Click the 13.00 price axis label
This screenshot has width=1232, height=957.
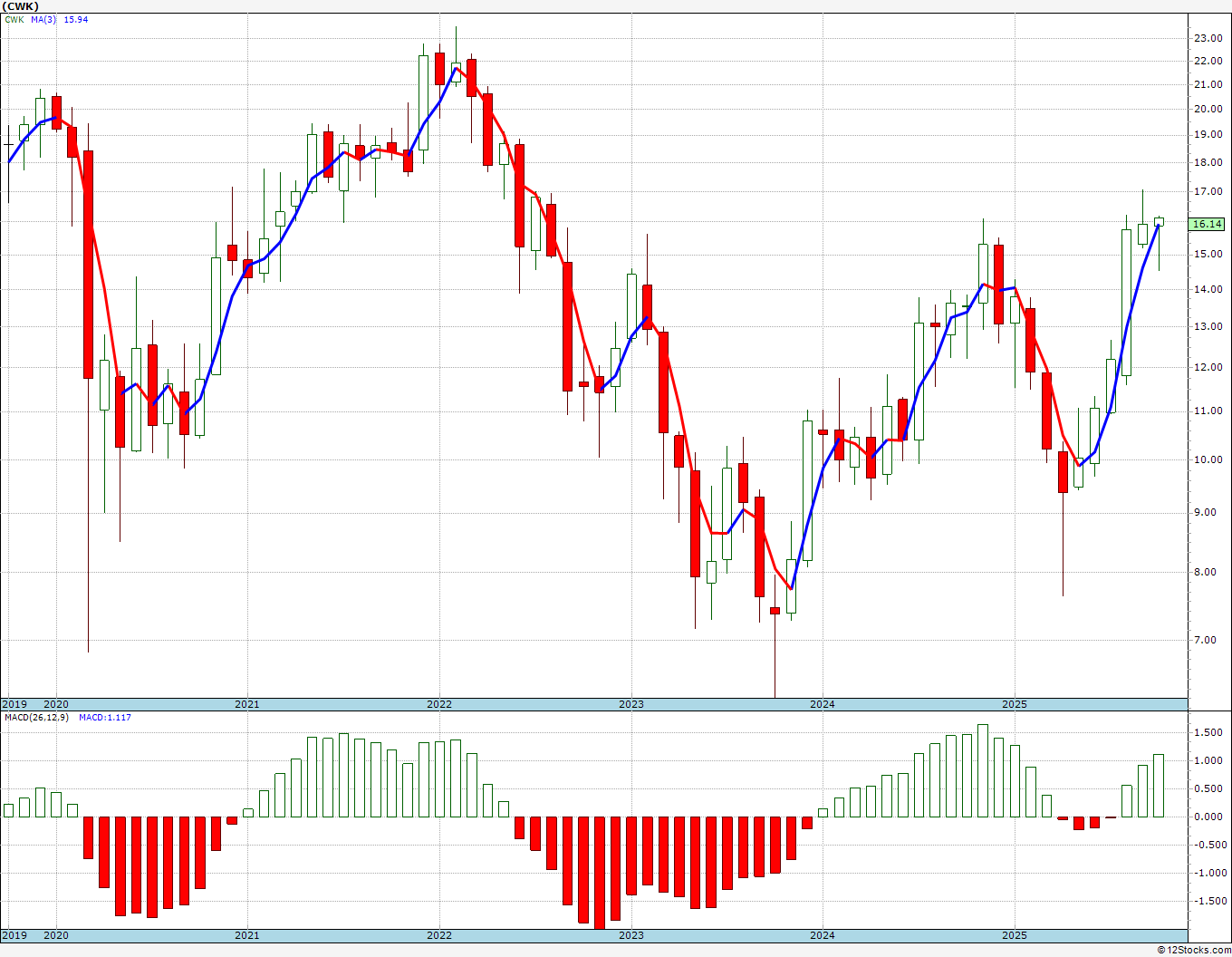pyautogui.click(x=1208, y=326)
